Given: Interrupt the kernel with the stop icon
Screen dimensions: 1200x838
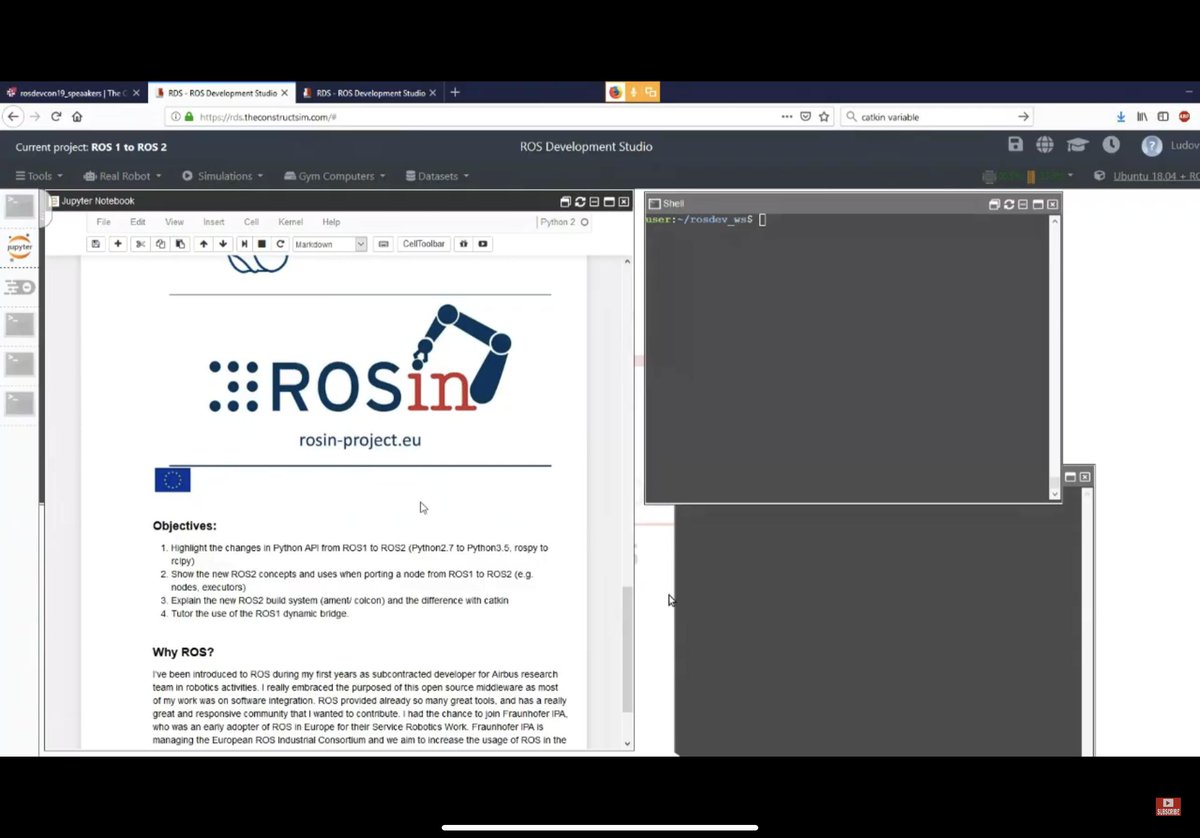Looking at the screenshot, I should [x=262, y=244].
